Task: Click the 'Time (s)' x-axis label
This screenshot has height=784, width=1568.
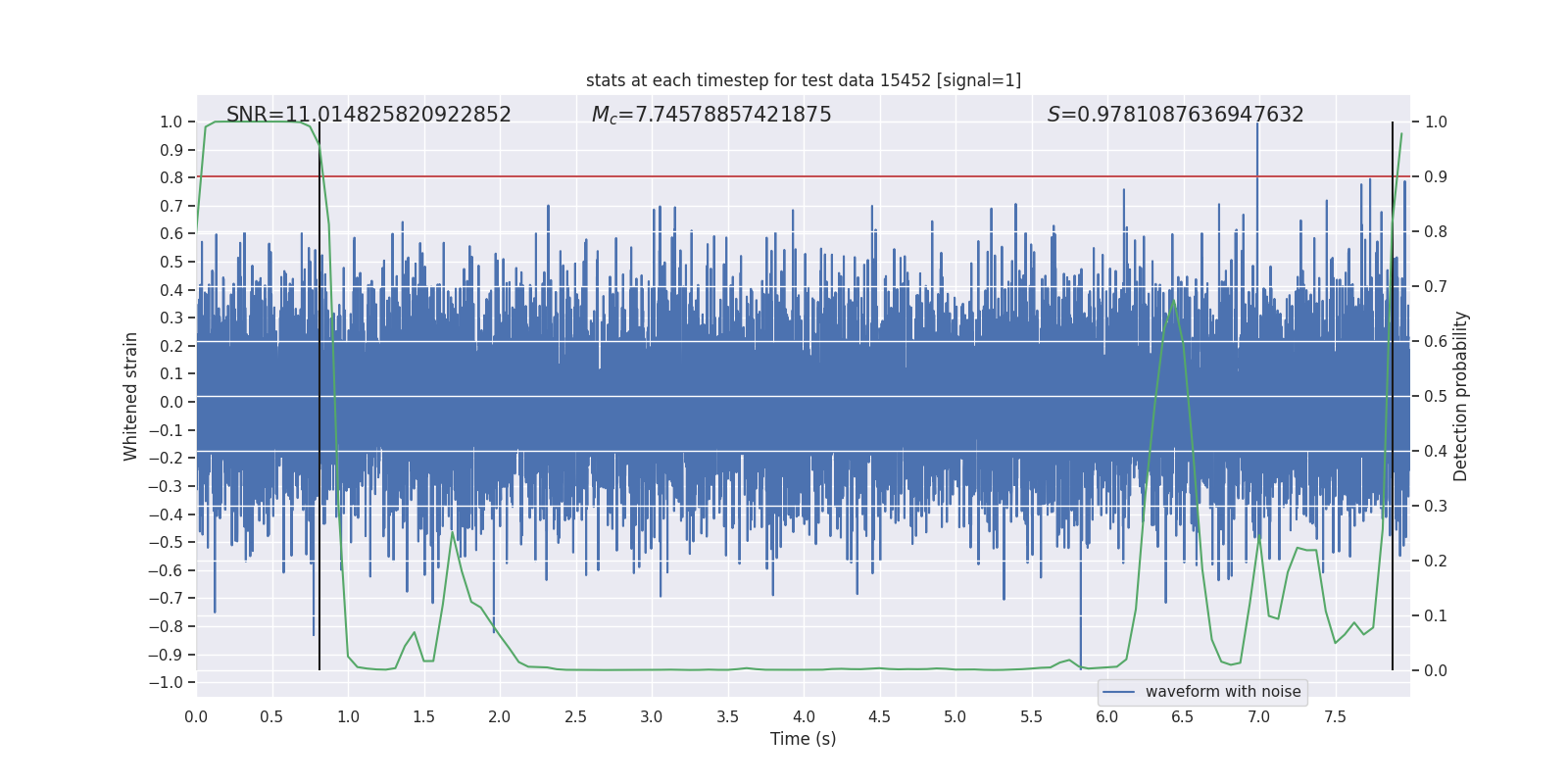Action: point(803,739)
